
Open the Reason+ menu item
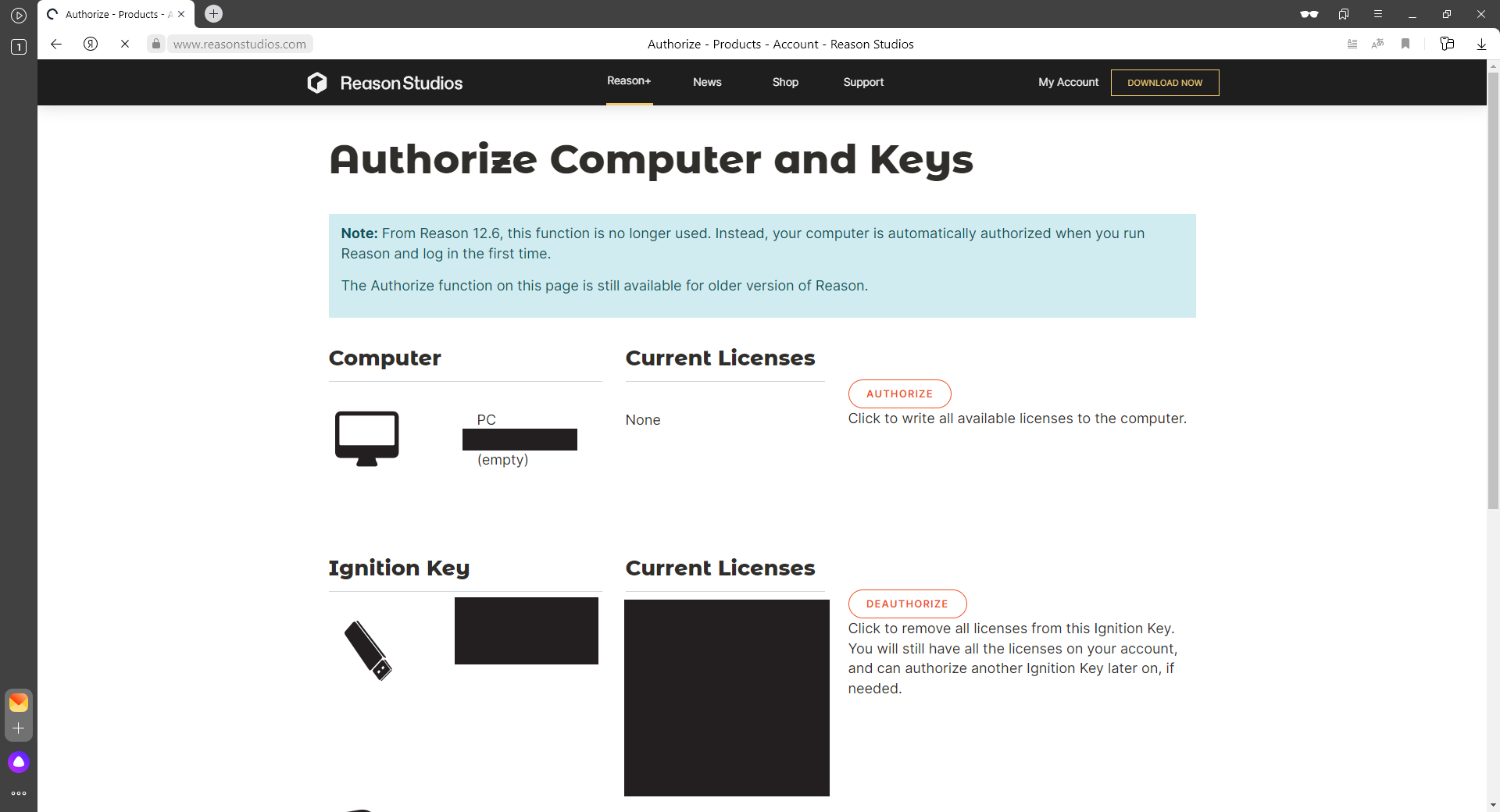pyautogui.click(x=629, y=81)
